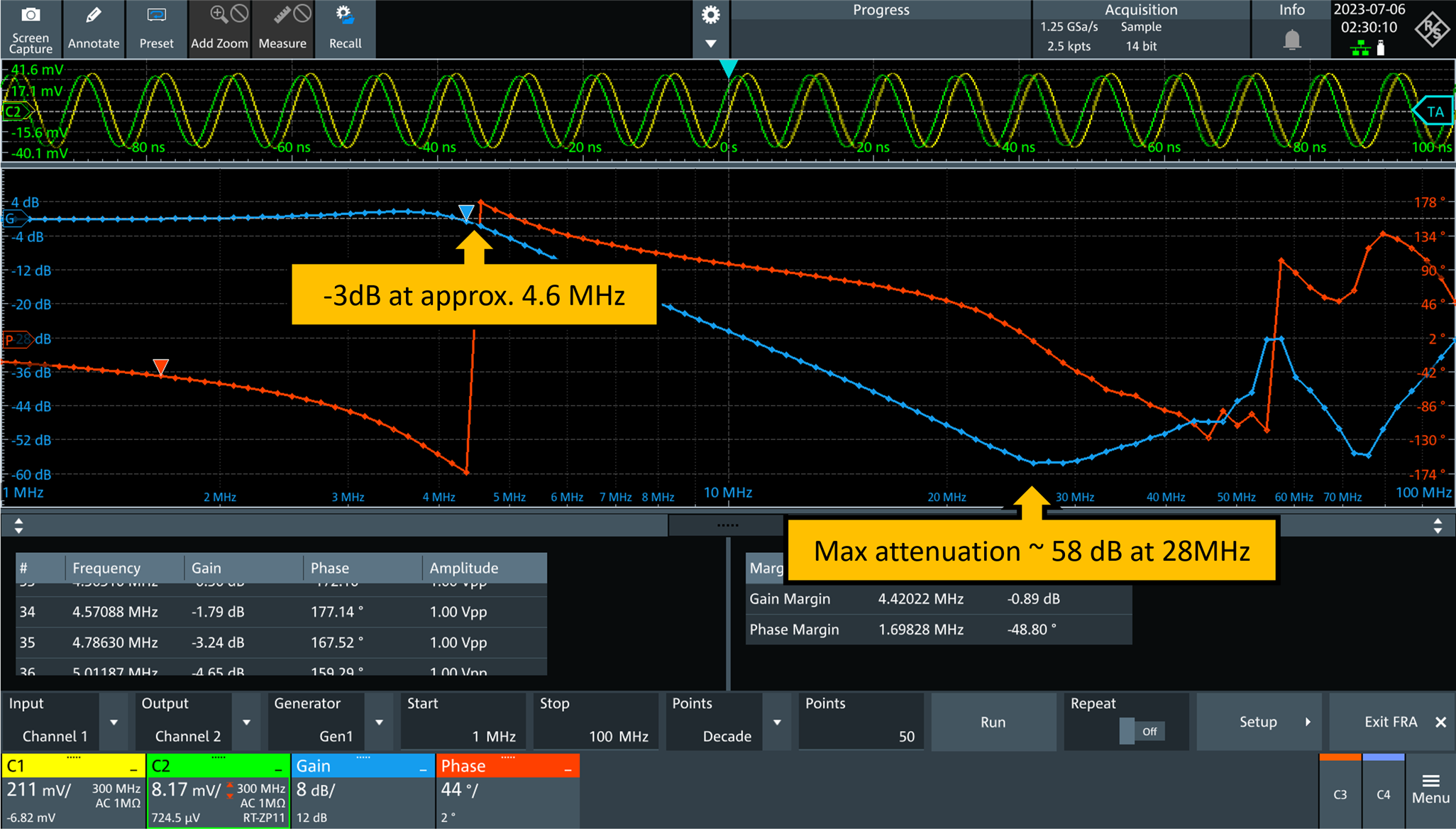Open the Measure ruler tool
The image size is (1456, 829).
click(x=282, y=16)
